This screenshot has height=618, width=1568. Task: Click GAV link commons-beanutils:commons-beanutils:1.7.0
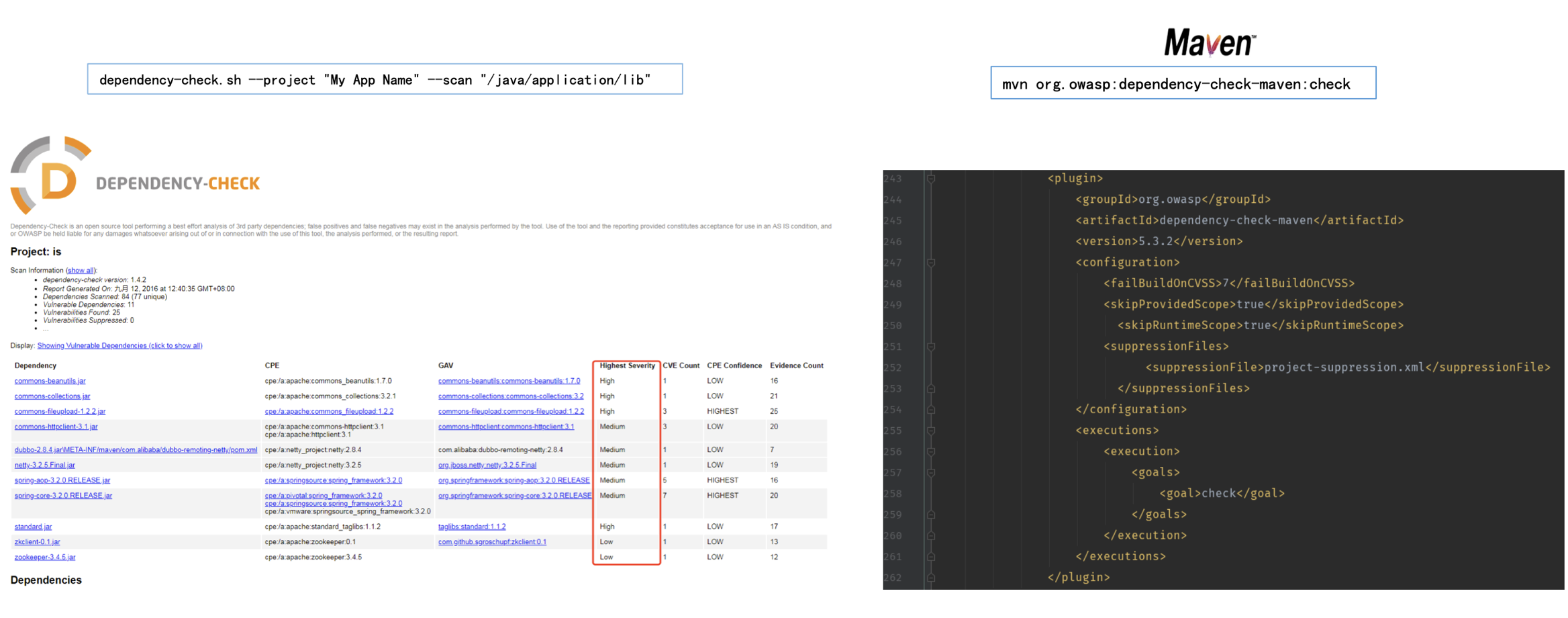509,381
